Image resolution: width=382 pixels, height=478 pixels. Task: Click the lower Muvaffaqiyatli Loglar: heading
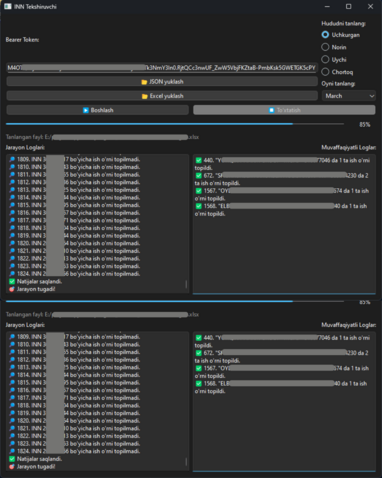point(349,325)
